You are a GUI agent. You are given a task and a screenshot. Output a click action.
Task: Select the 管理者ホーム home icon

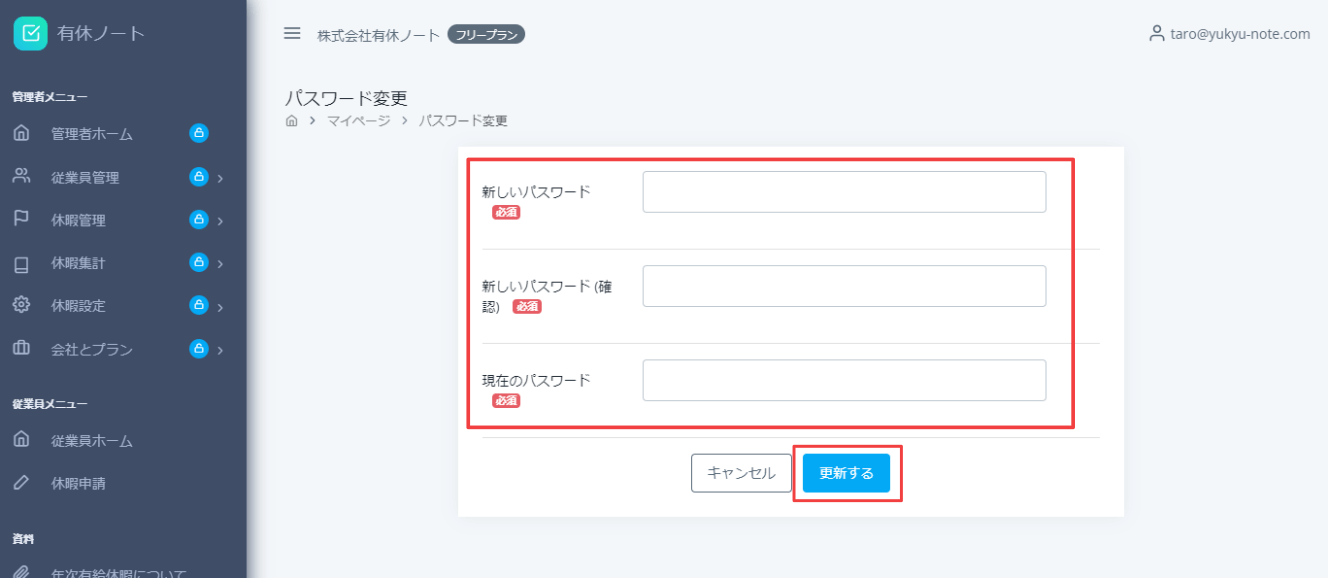pyautogui.click(x=20, y=133)
